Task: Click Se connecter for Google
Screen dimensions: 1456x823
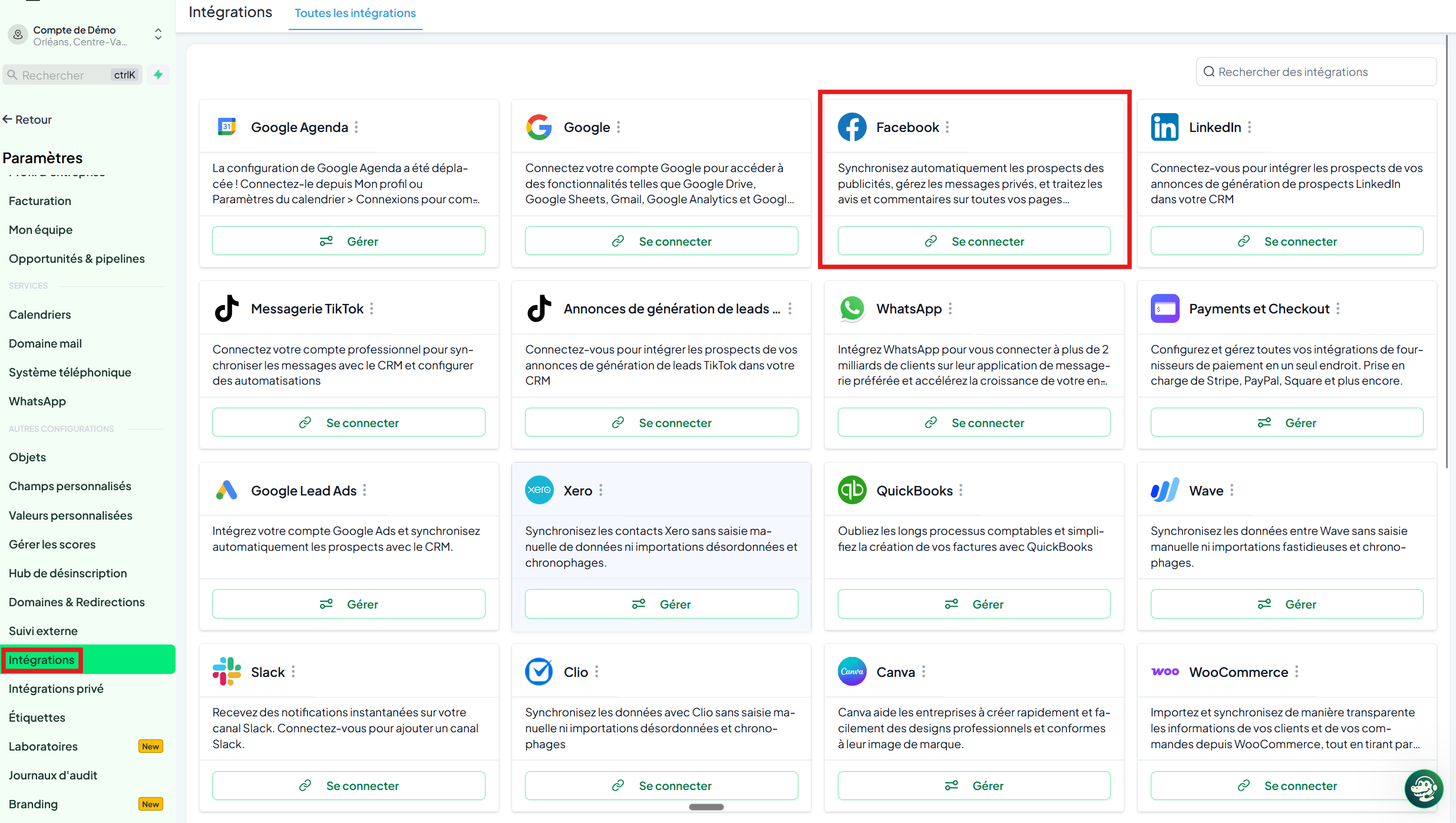Action: pyautogui.click(x=662, y=241)
